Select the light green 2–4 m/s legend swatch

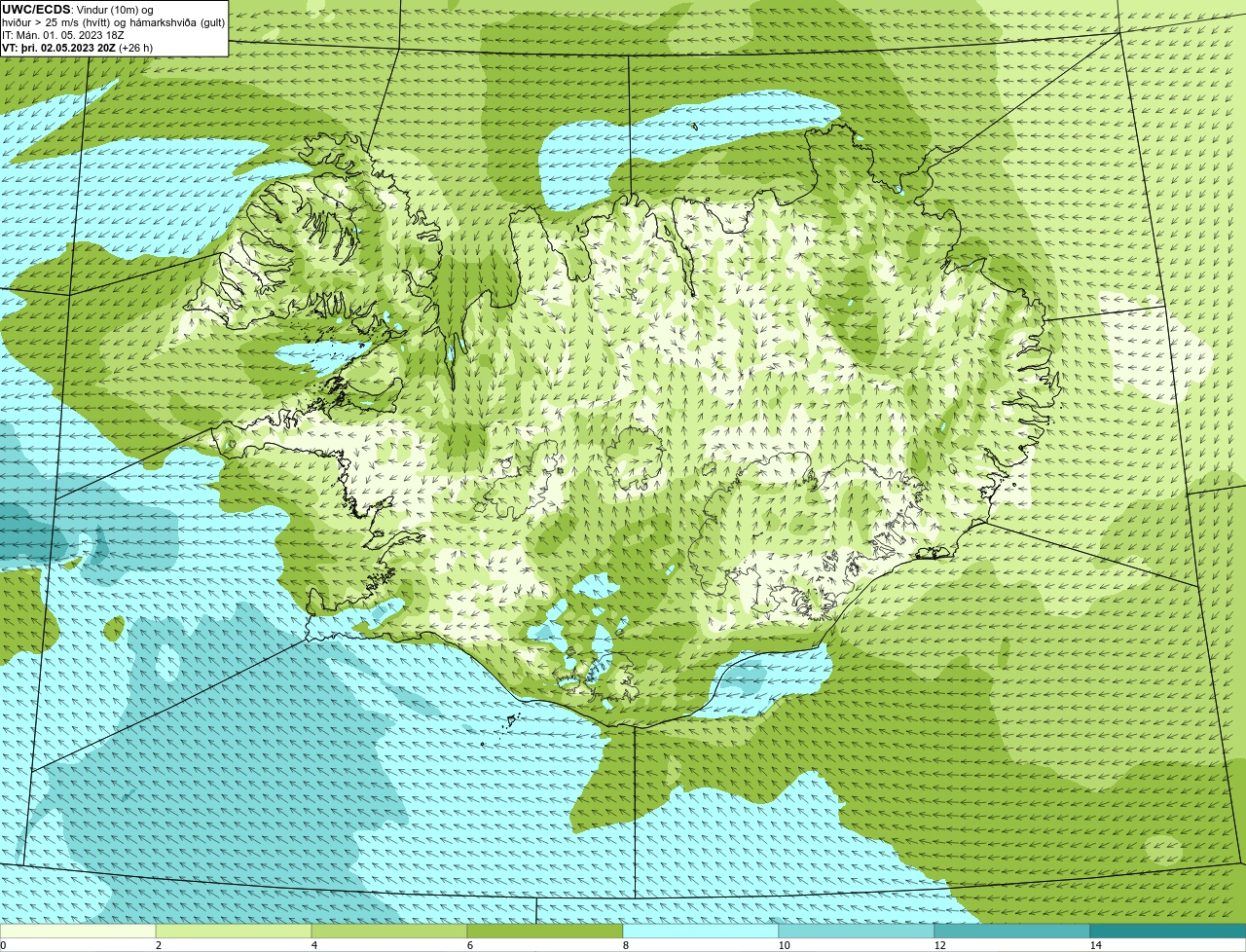[234, 931]
